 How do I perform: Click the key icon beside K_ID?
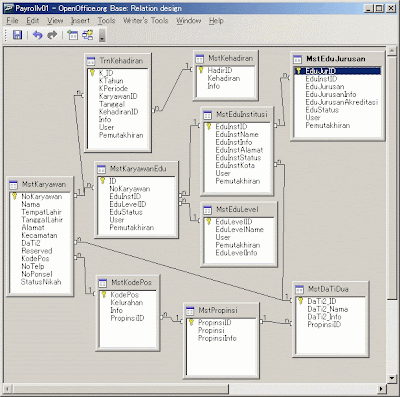pos(93,73)
